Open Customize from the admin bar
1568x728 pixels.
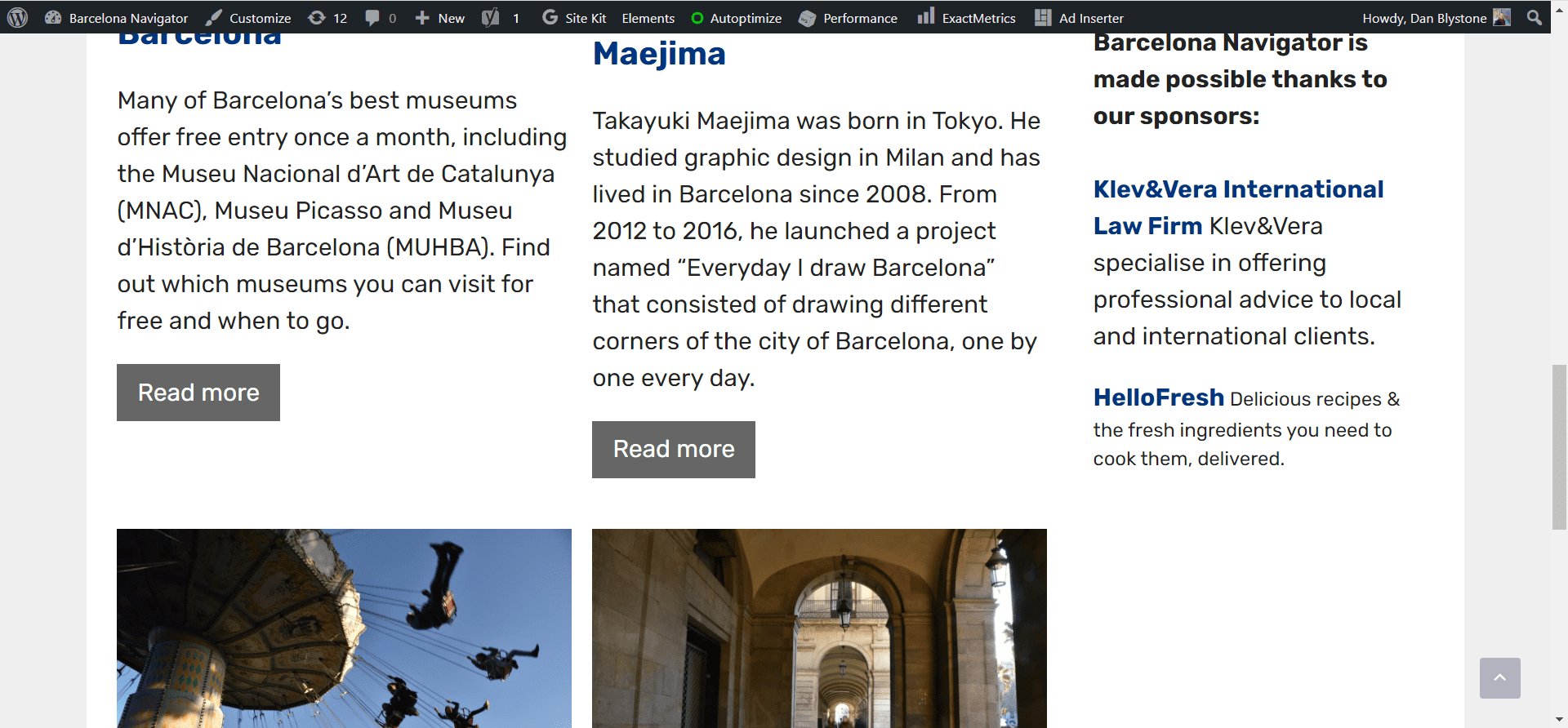click(x=249, y=18)
